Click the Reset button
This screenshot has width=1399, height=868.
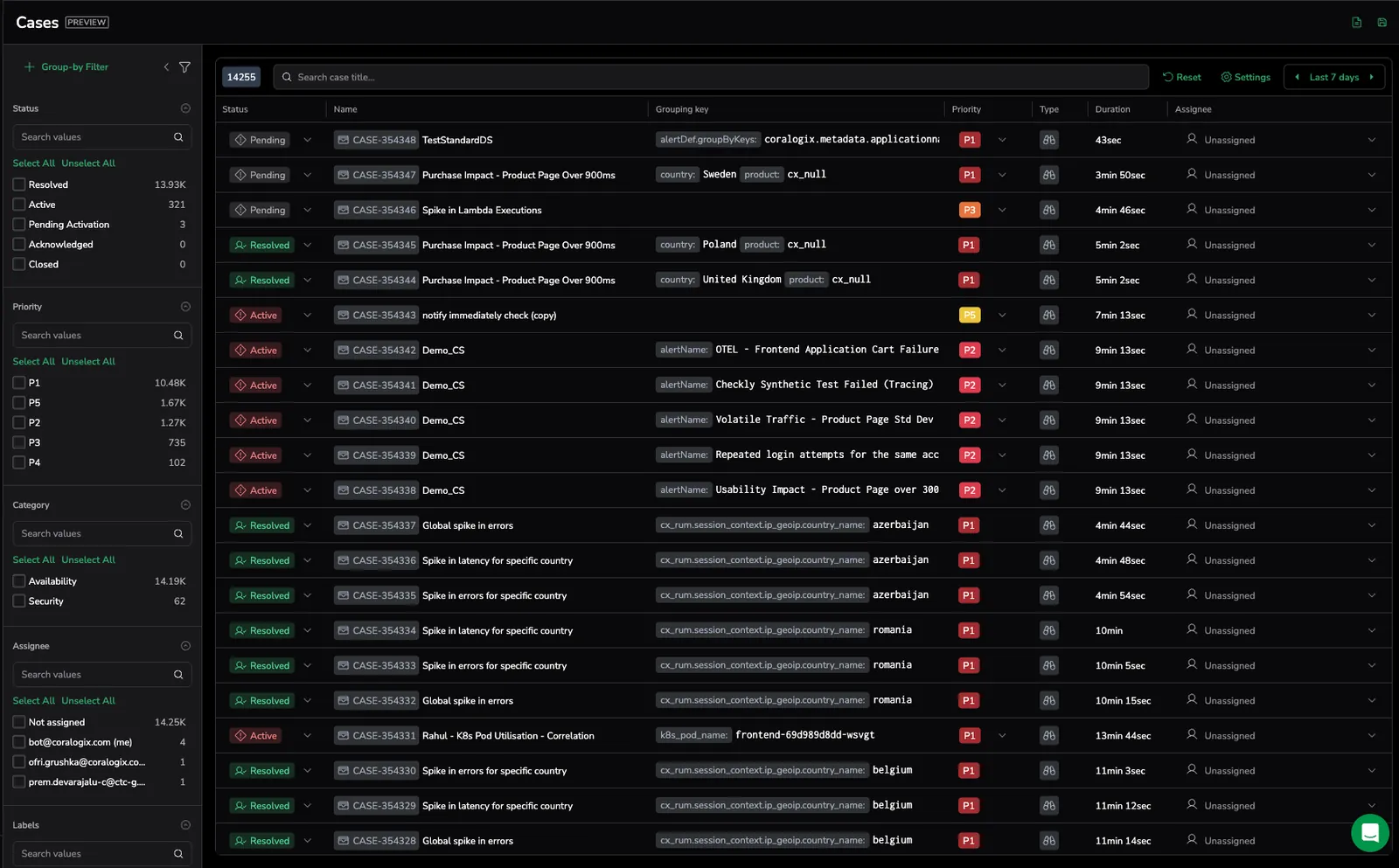click(1182, 77)
